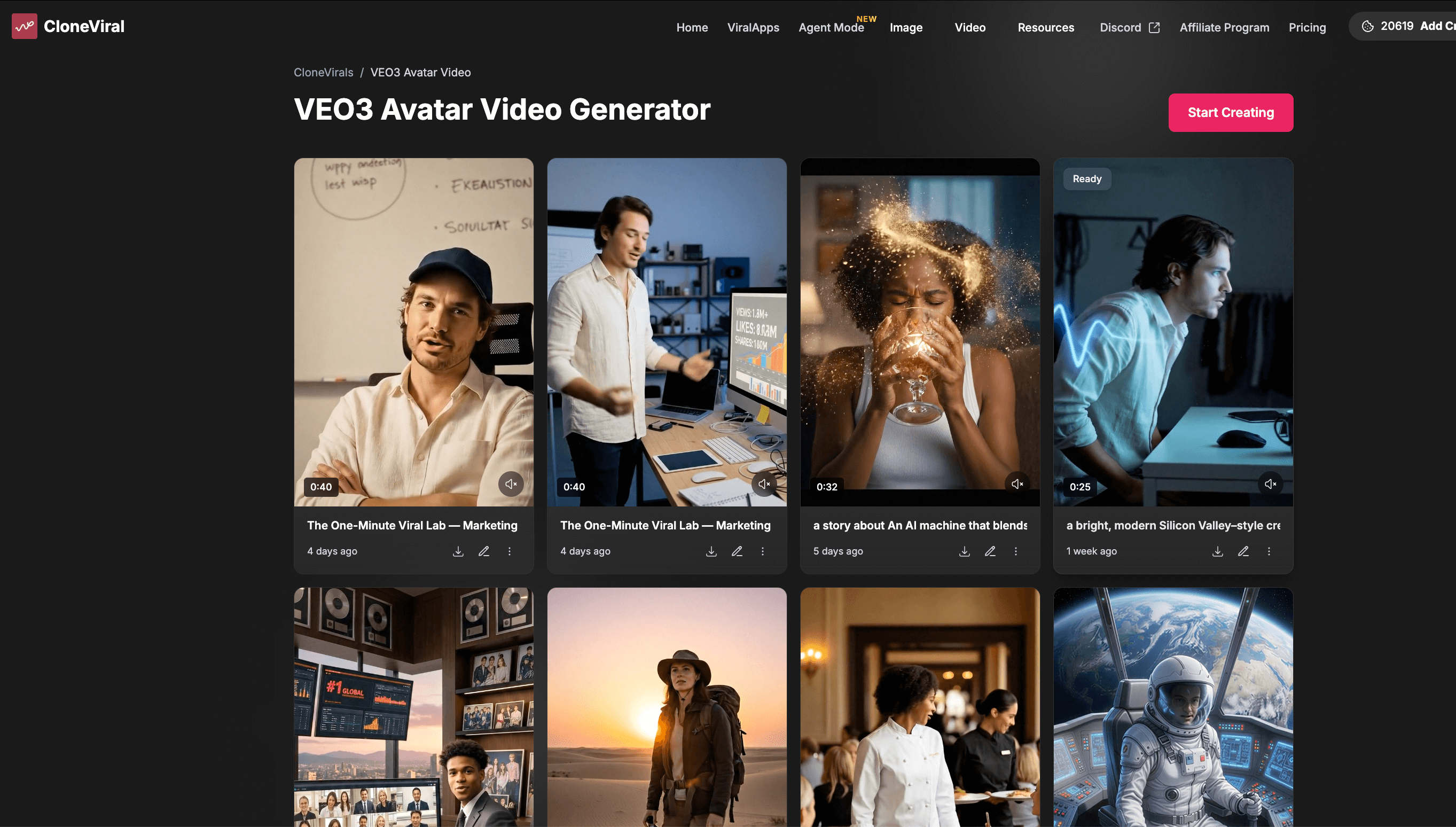Image resolution: width=1456 pixels, height=827 pixels.
Task: Click the CloneViral brand name
Action: tap(84, 26)
